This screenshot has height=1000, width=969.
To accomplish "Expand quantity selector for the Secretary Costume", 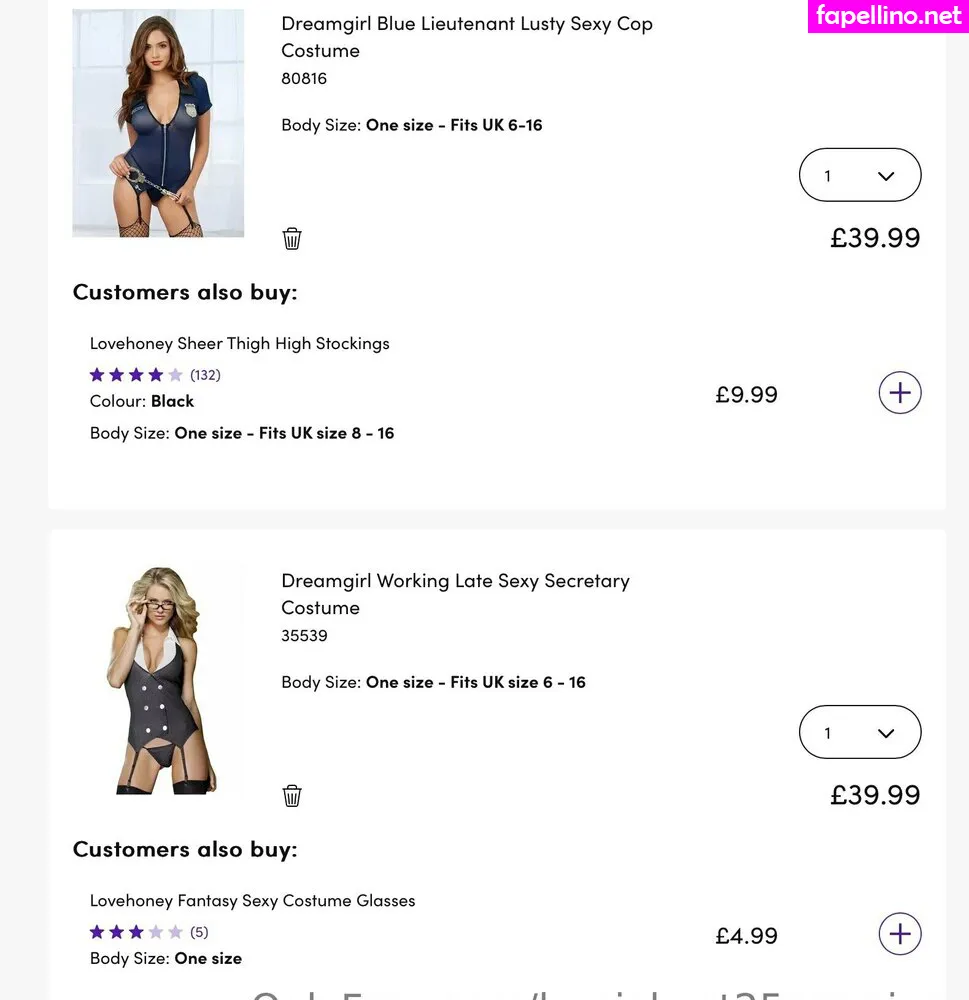I will pyautogui.click(x=860, y=733).
